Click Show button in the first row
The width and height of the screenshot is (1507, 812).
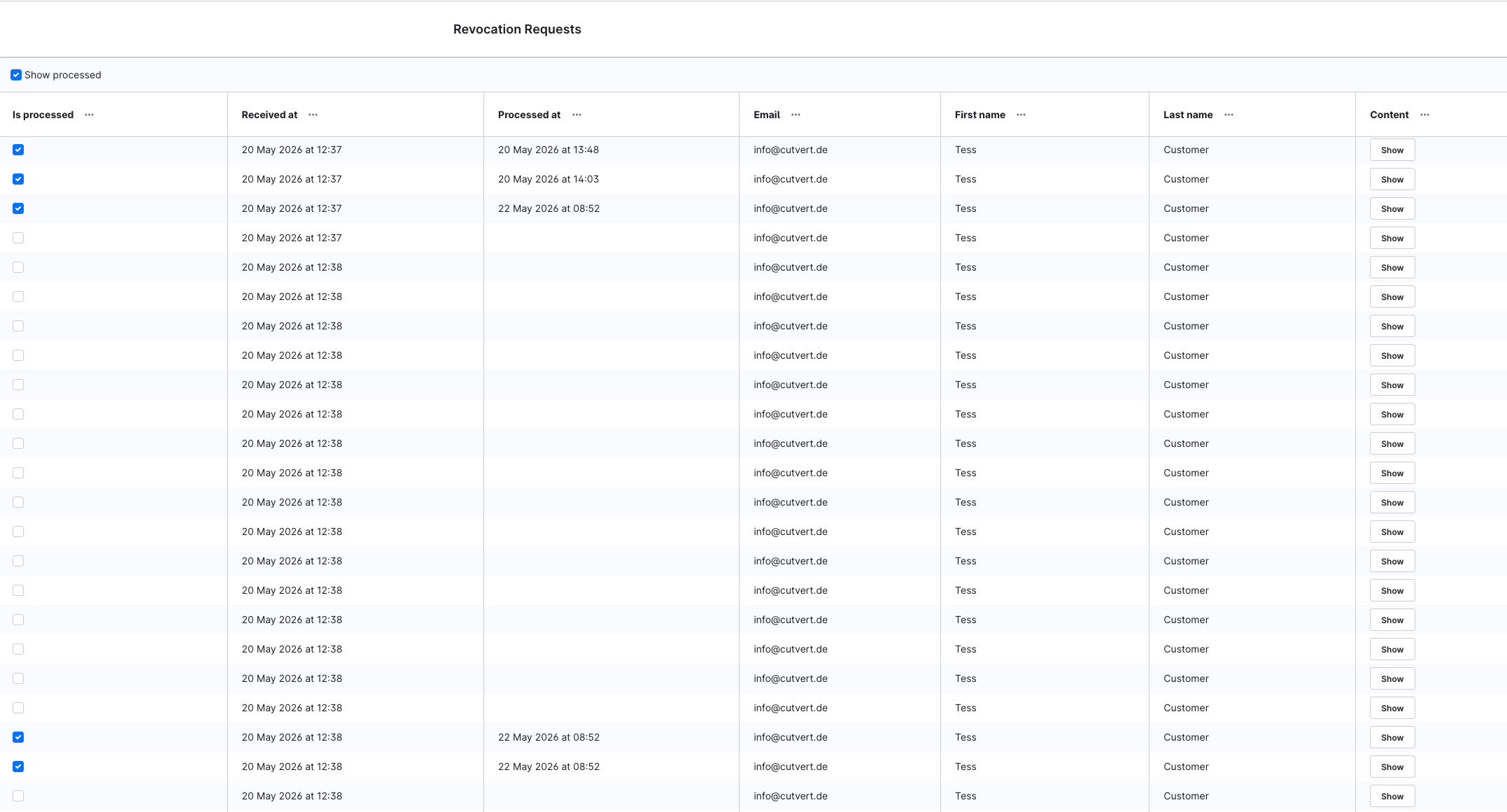tap(1392, 150)
